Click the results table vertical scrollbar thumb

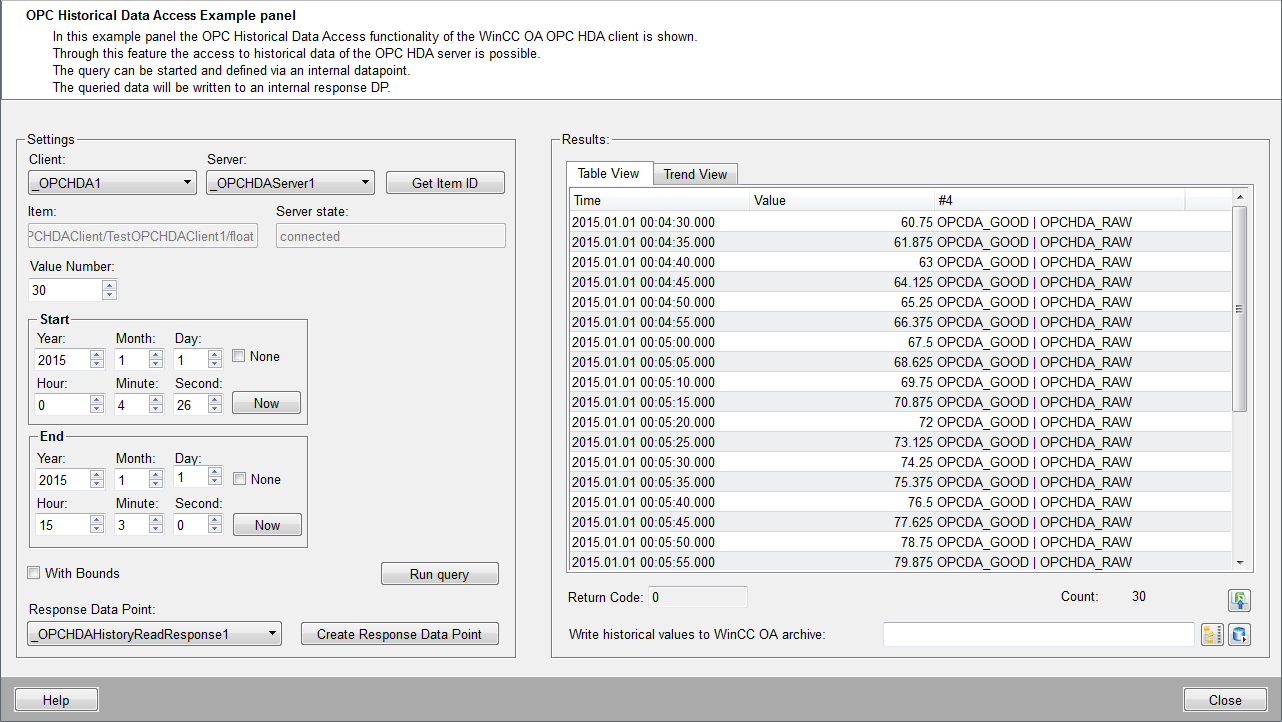1240,309
